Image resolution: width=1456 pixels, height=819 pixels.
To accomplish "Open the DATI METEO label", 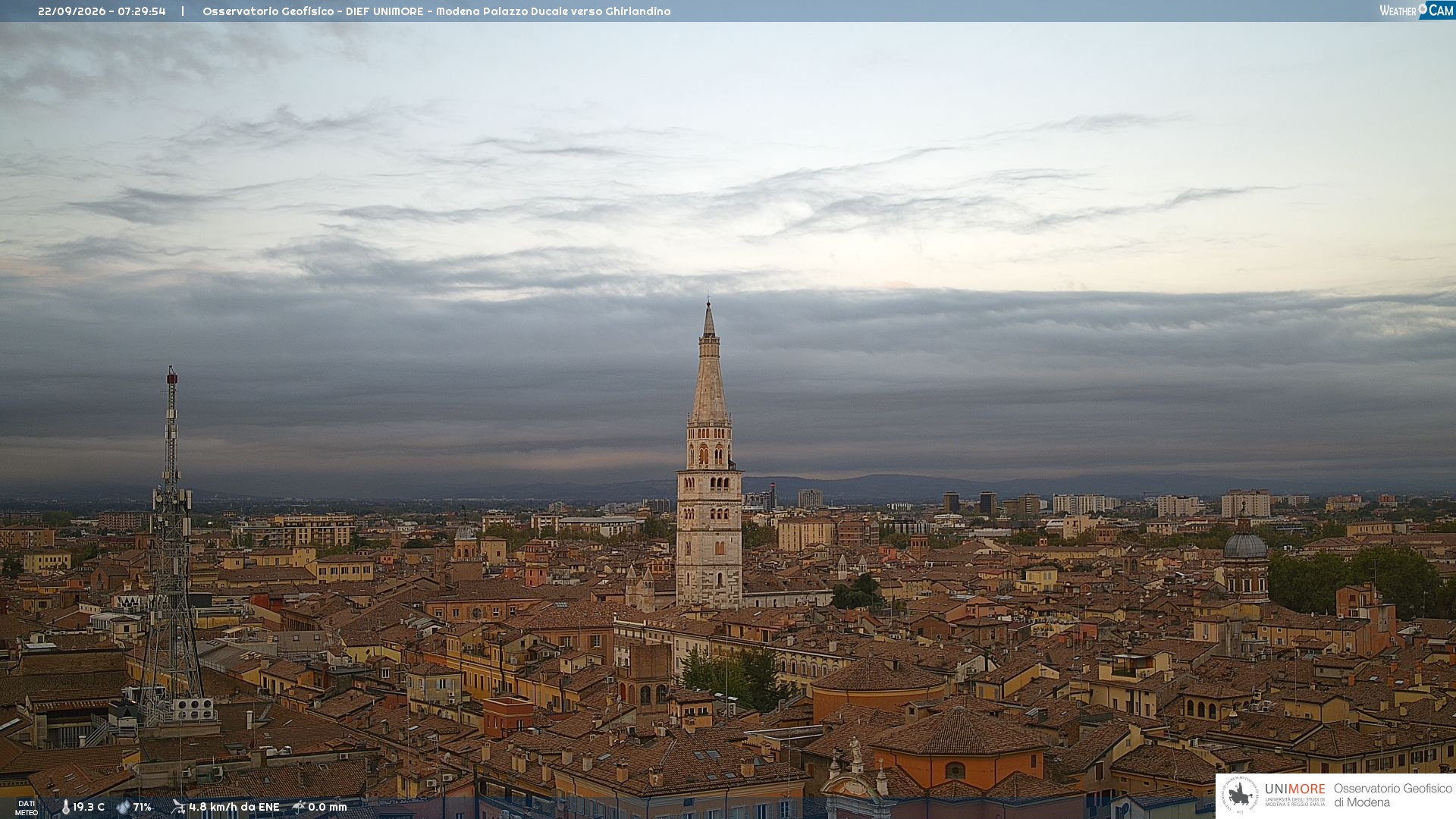I will [x=27, y=808].
